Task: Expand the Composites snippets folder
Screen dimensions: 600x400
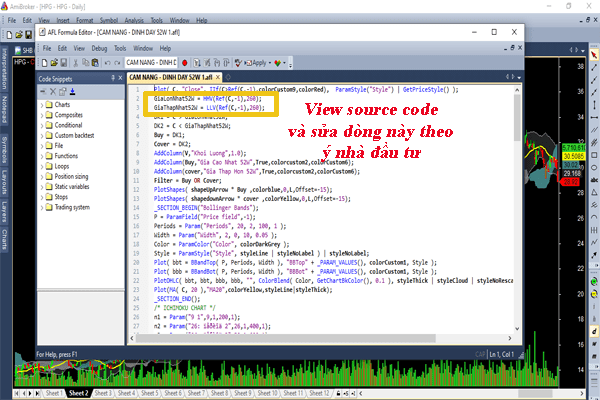Action: (x=42, y=115)
